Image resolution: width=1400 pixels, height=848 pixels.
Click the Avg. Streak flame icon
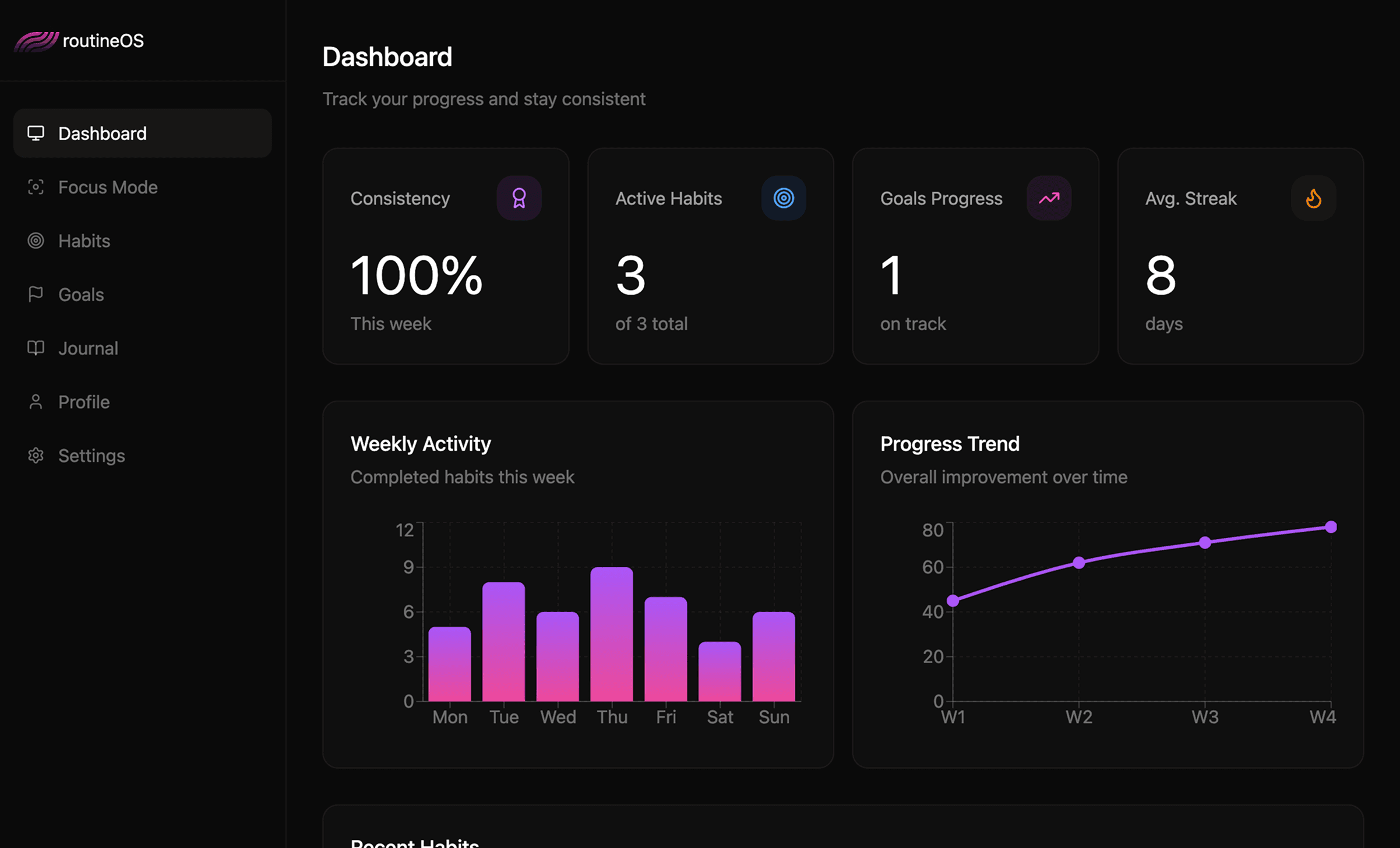(1313, 198)
